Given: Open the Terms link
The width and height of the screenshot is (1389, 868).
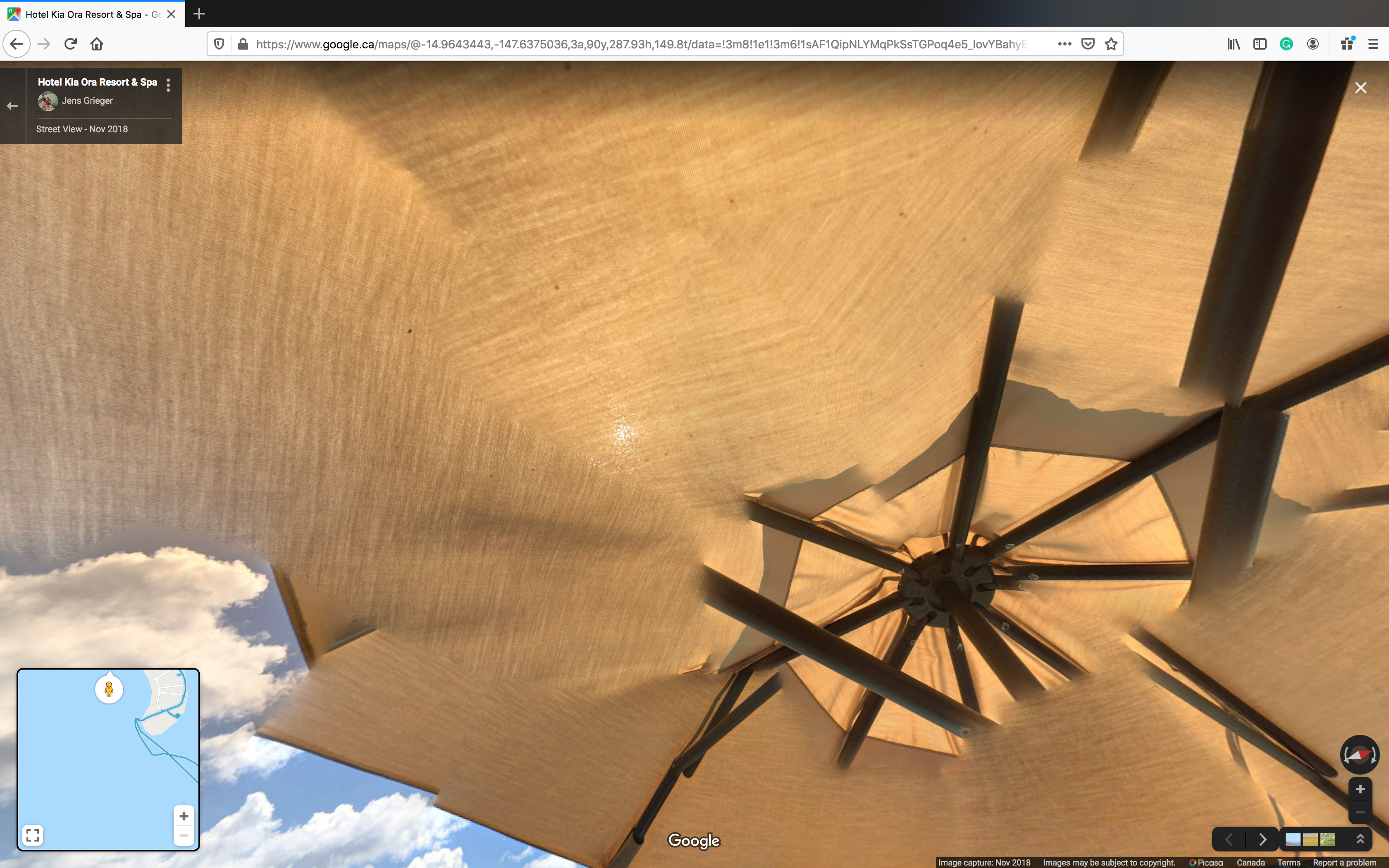Looking at the screenshot, I should click(x=1289, y=862).
